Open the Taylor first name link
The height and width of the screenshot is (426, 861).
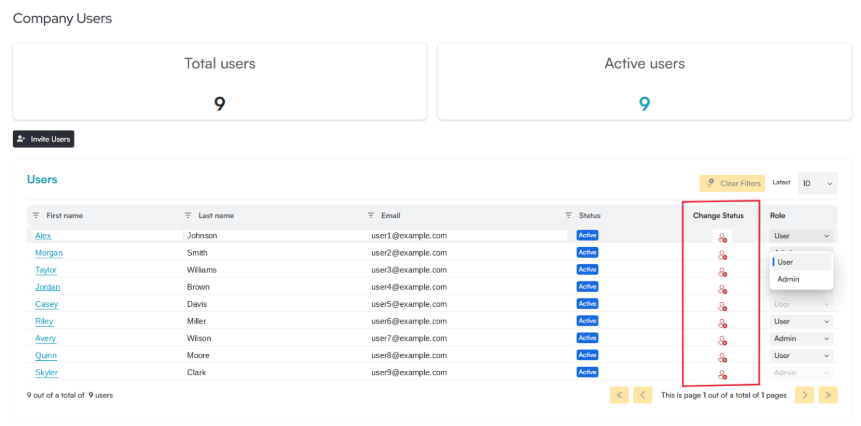point(46,270)
